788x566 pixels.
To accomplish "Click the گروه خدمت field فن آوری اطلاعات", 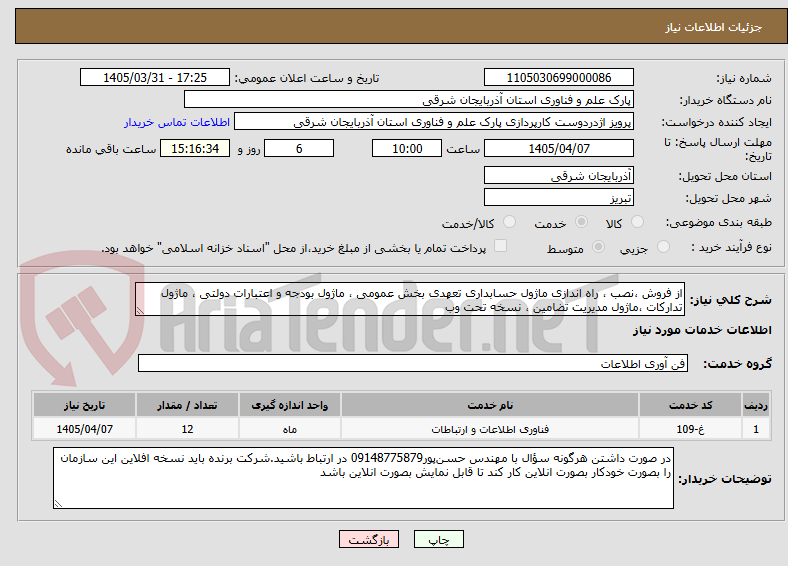I will [x=413, y=363].
